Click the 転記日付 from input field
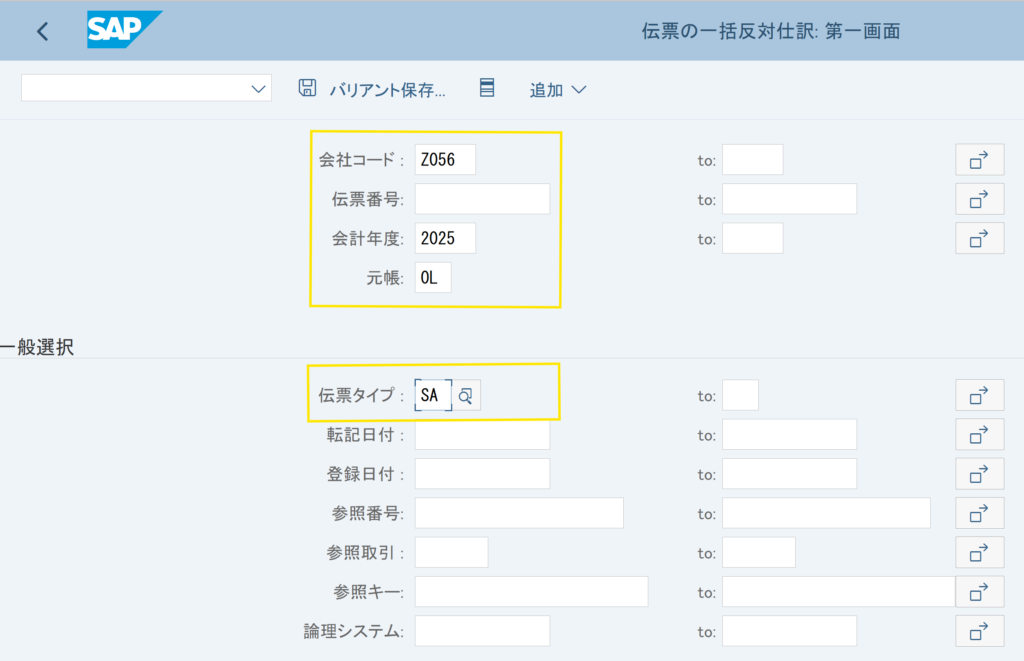 [482, 435]
